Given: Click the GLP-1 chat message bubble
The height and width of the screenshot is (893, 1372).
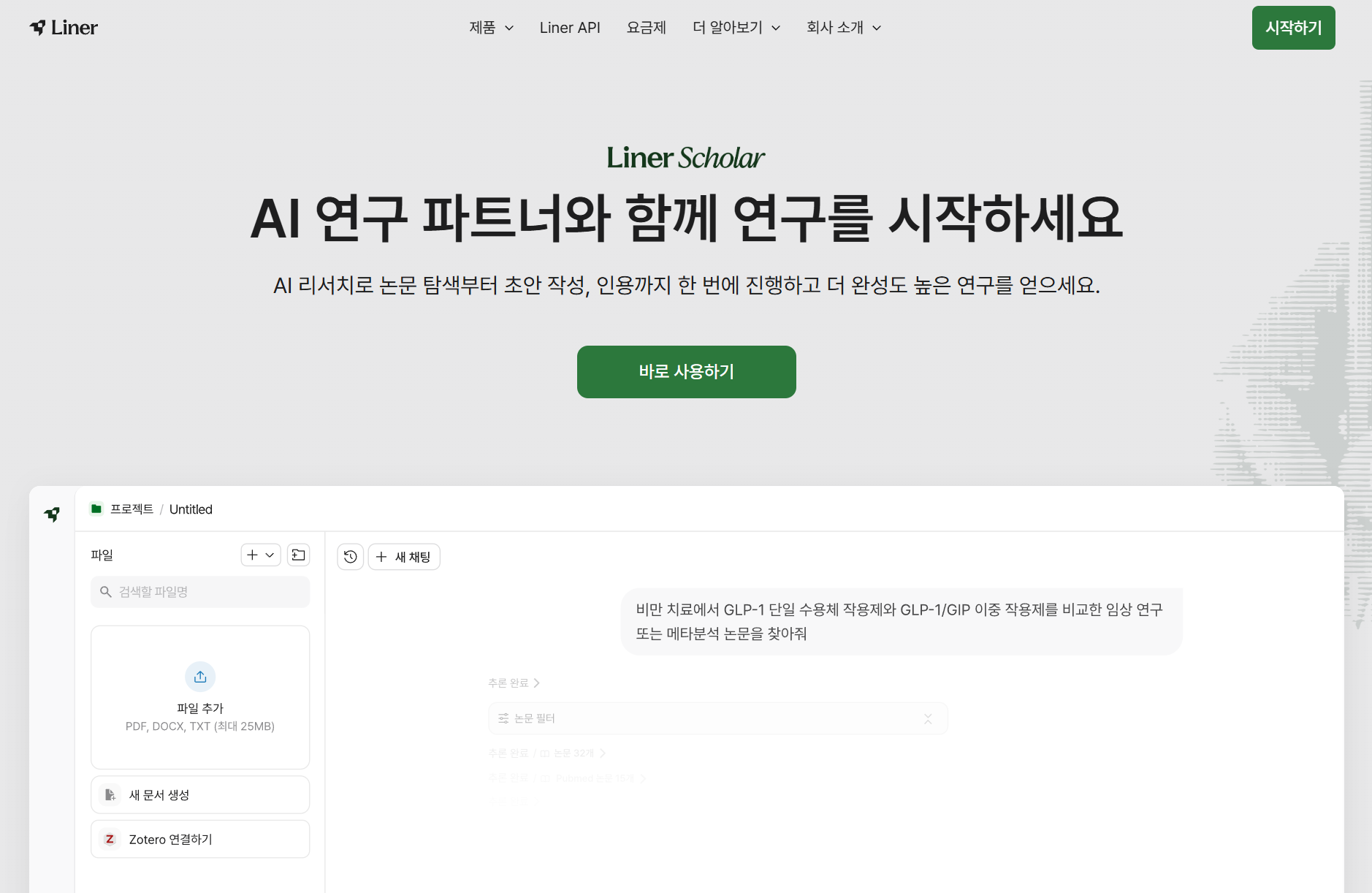Looking at the screenshot, I should click(x=902, y=621).
